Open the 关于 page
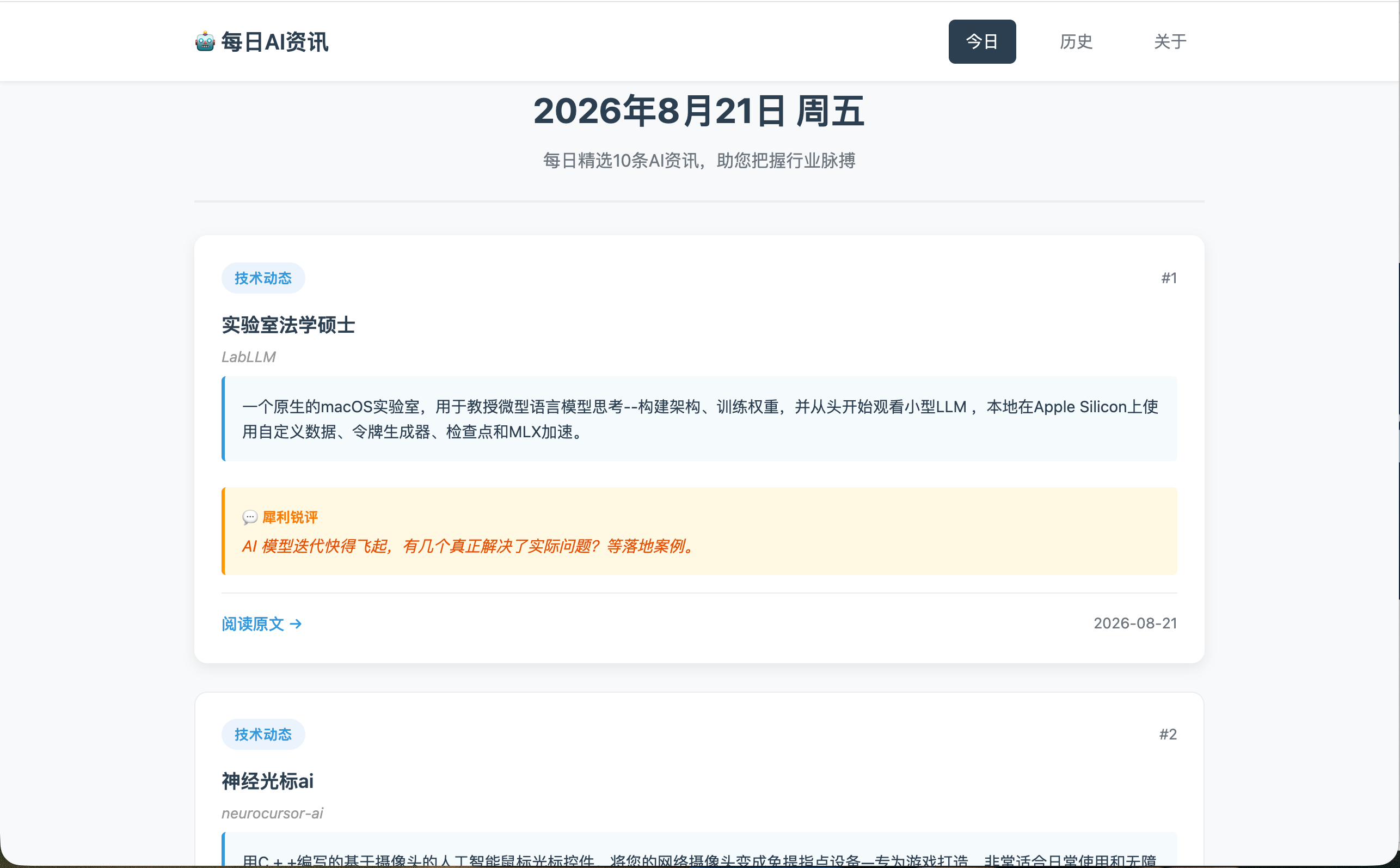The image size is (1400, 868). click(x=1170, y=41)
